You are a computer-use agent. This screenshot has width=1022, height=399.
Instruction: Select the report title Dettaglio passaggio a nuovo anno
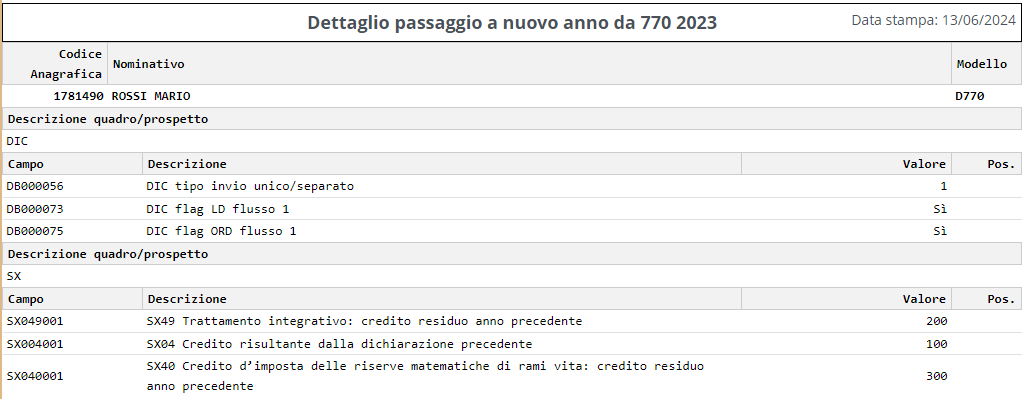click(x=512, y=23)
